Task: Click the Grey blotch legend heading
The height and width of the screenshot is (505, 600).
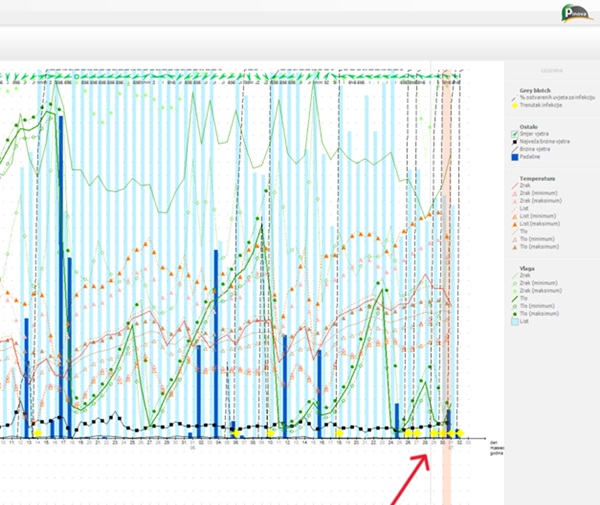Action: click(535, 91)
